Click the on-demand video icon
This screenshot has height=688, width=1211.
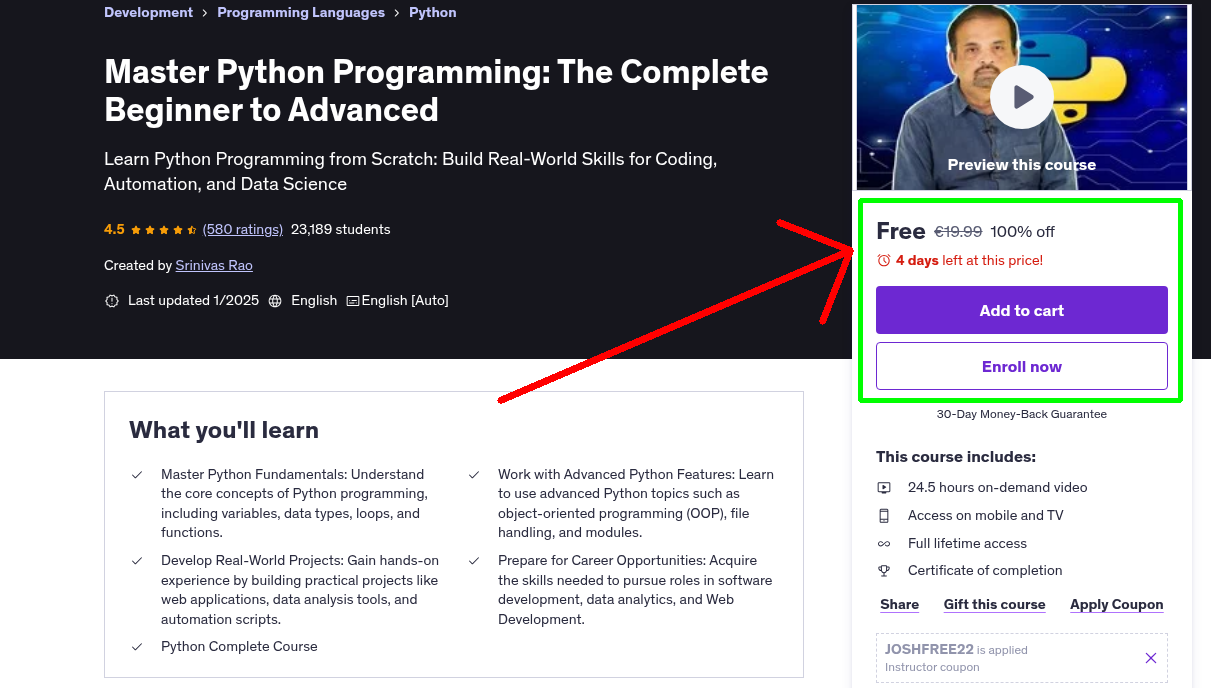pyautogui.click(x=884, y=488)
